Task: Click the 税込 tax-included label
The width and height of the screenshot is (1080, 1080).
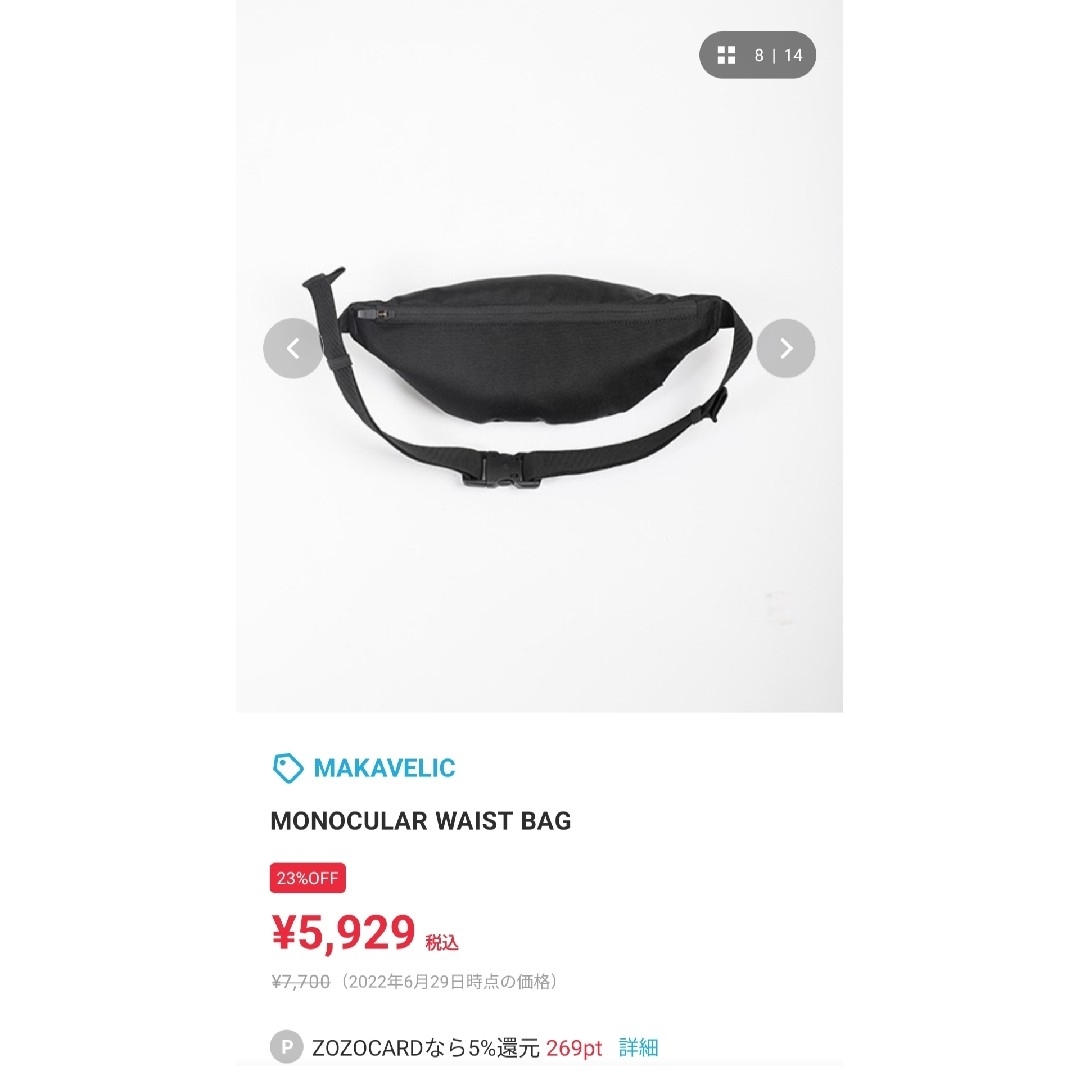Action: 442,942
